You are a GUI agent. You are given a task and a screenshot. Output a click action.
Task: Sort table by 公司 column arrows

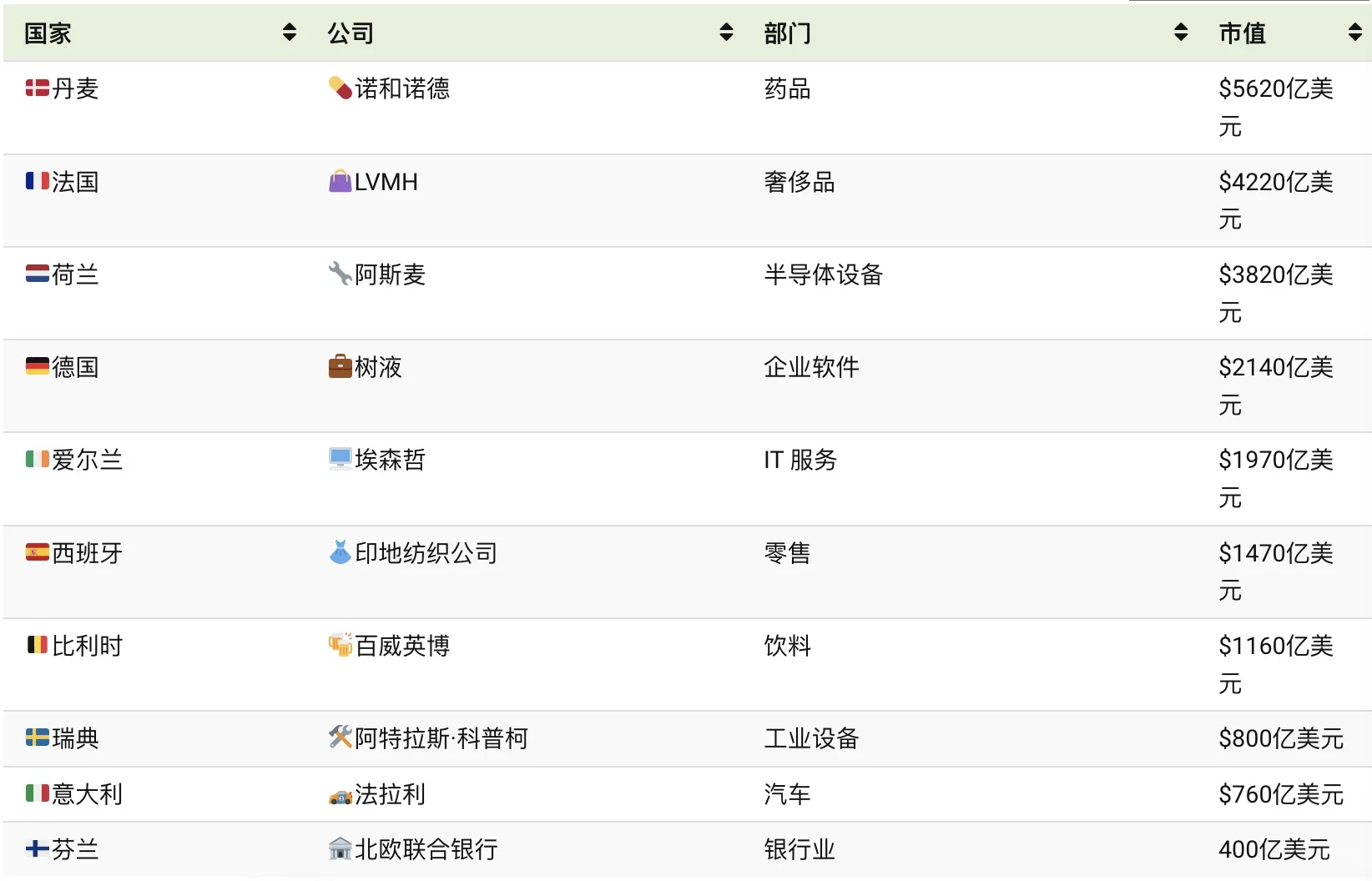point(726,33)
